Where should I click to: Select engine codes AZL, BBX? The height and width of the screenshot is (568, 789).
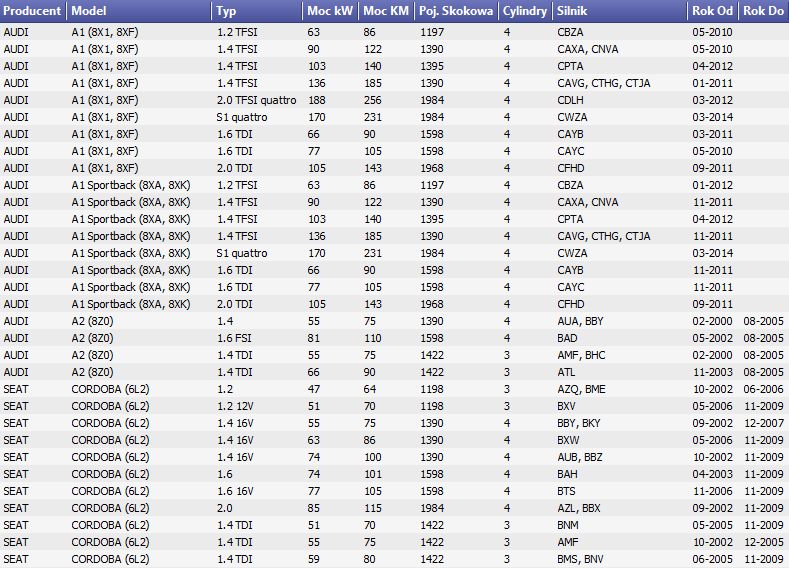pyautogui.click(x=579, y=508)
